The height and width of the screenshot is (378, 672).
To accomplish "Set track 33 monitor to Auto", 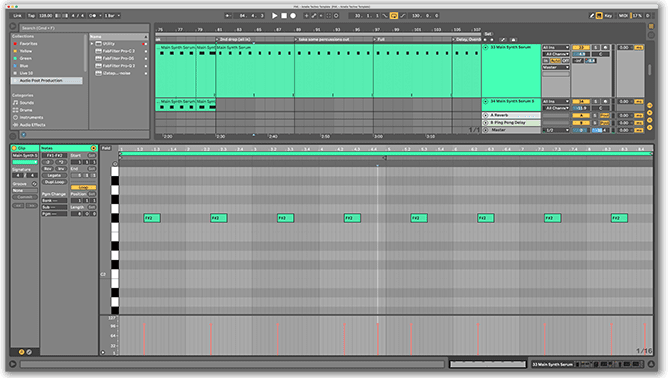I will (556, 61).
